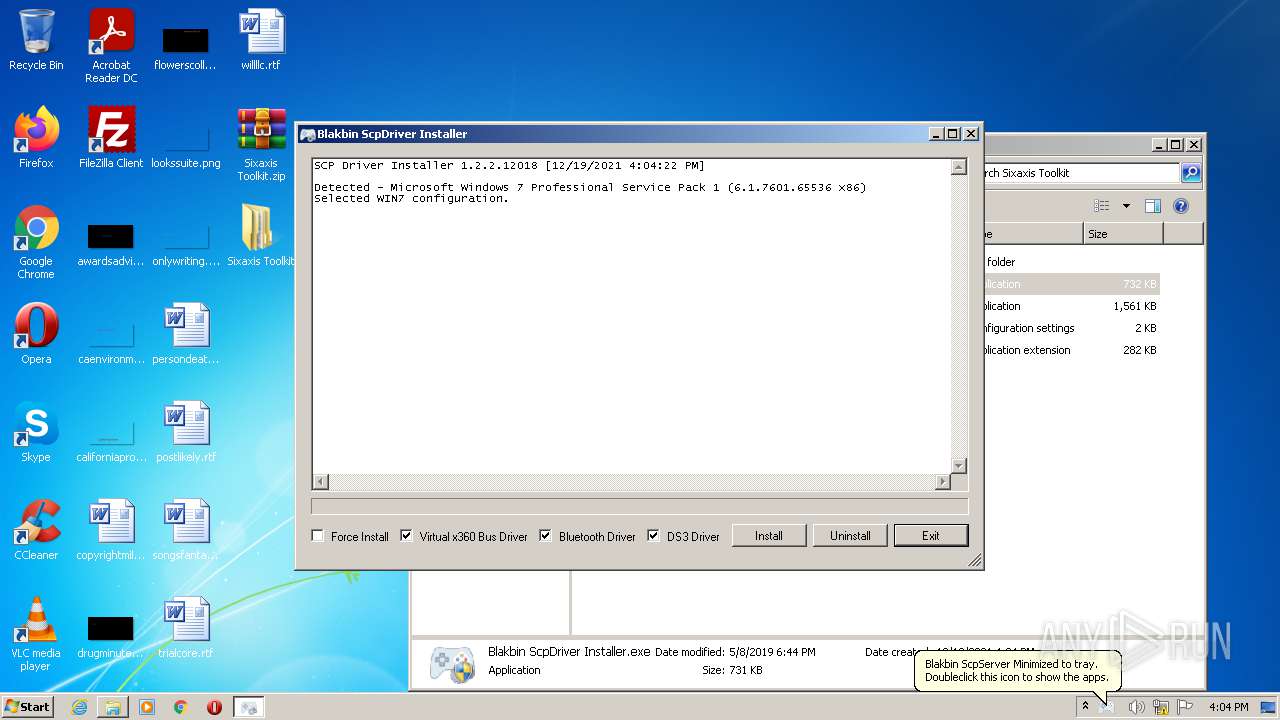Switch to ScpDriver Installer taskbar button
1280x720 pixels.
click(249, 707)
